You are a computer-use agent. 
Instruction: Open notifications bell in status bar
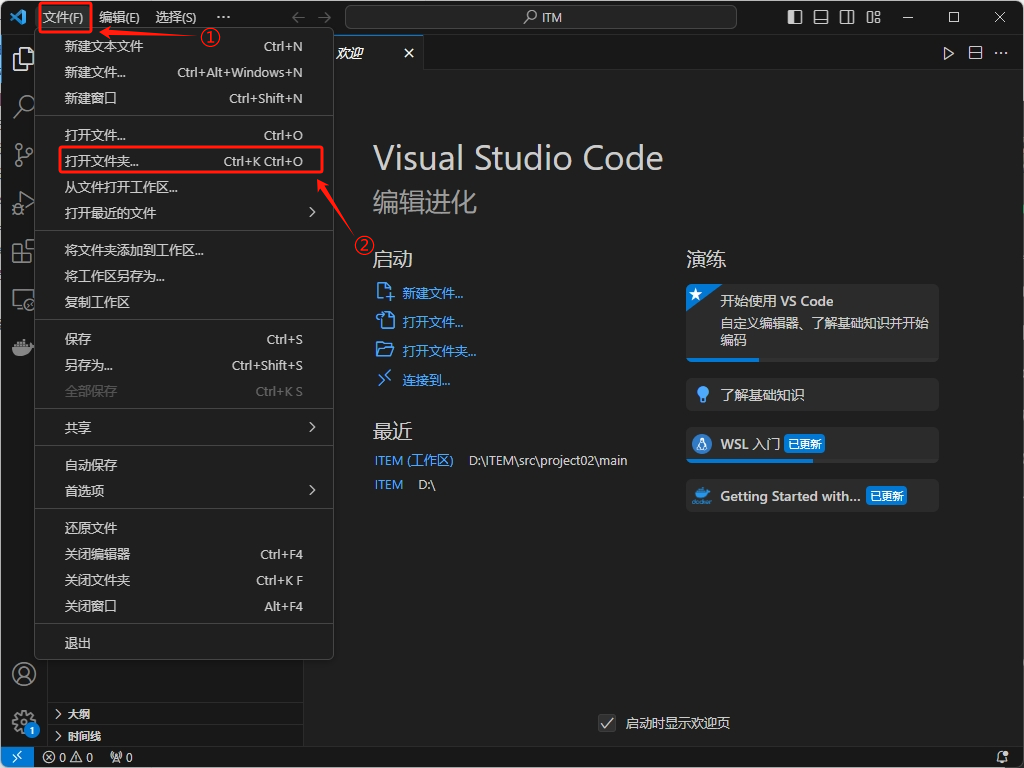pos(1002,757)
